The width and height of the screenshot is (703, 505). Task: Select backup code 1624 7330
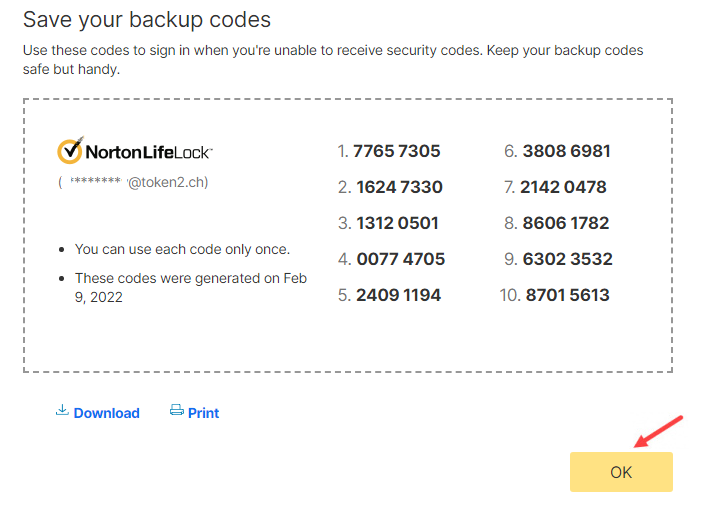click(x=399, y=187)
